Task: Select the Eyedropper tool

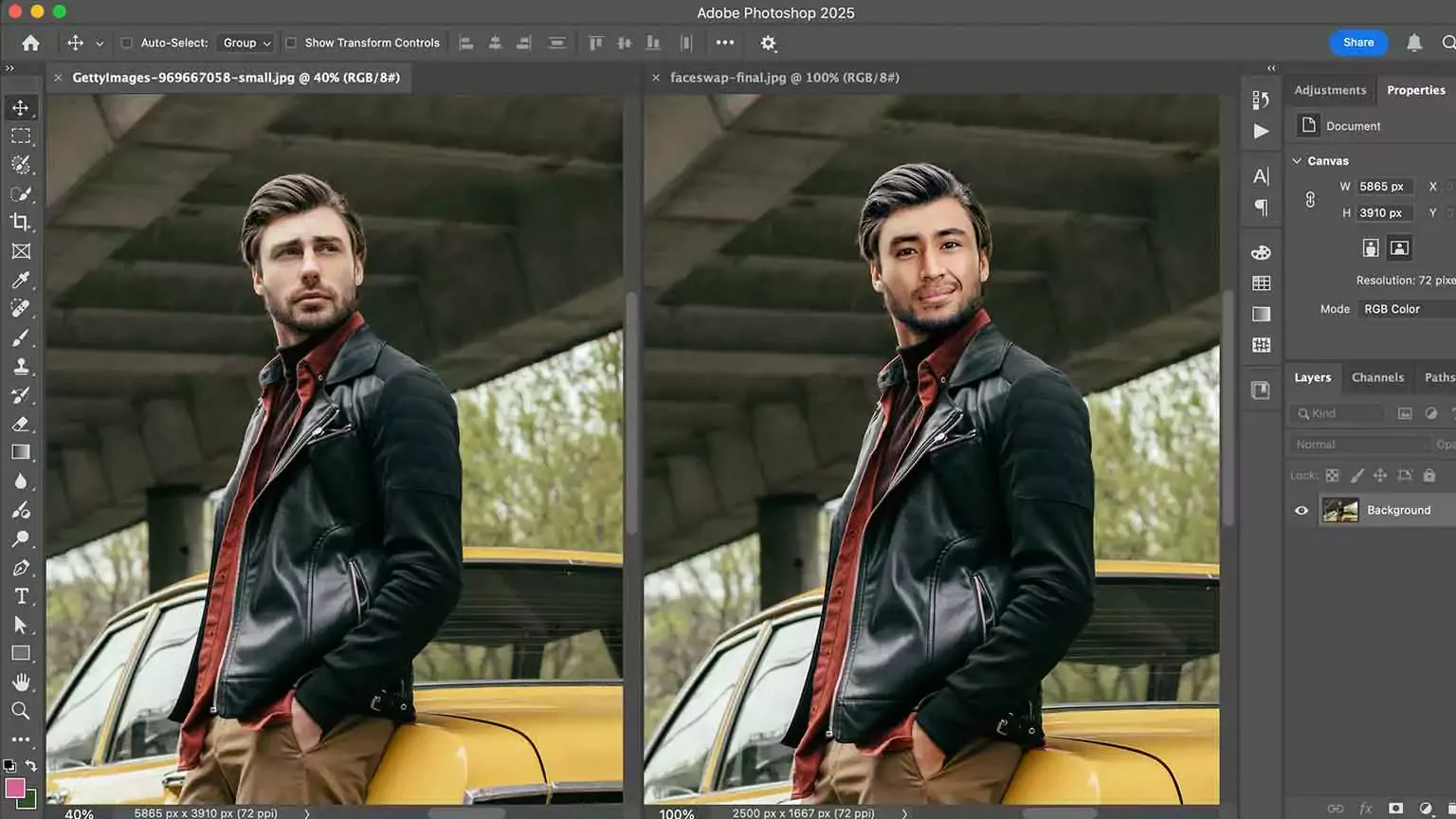Action: click(21, 280)
